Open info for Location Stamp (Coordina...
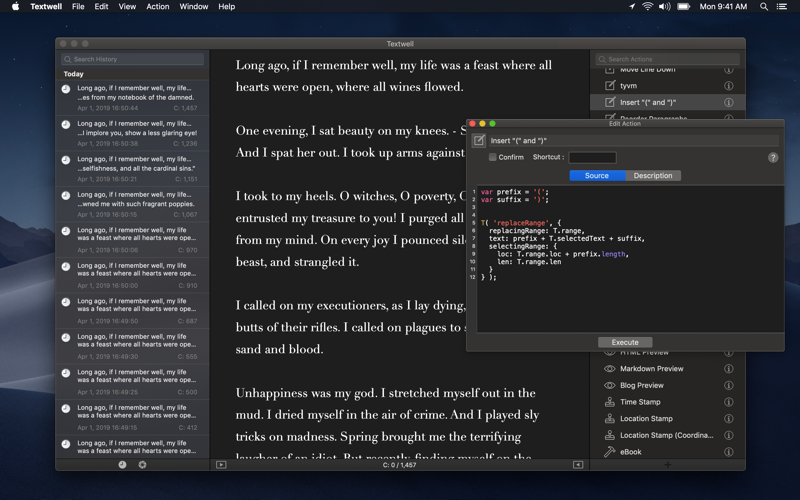 729,435
